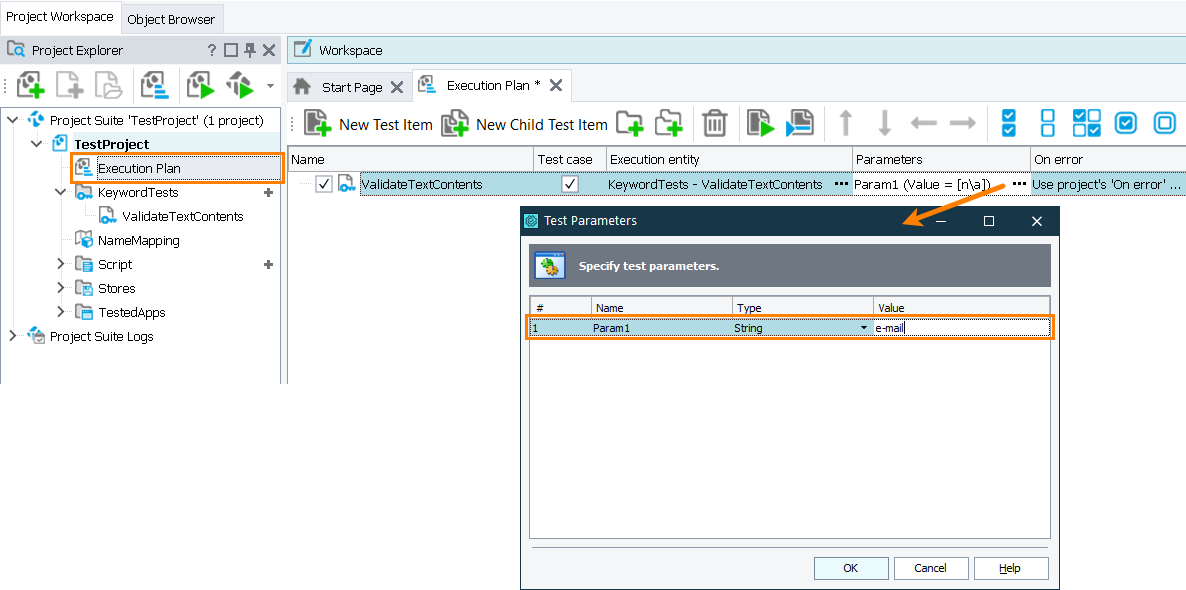
Task: Expand the Script tree node
Action: [x=60, y=264]
